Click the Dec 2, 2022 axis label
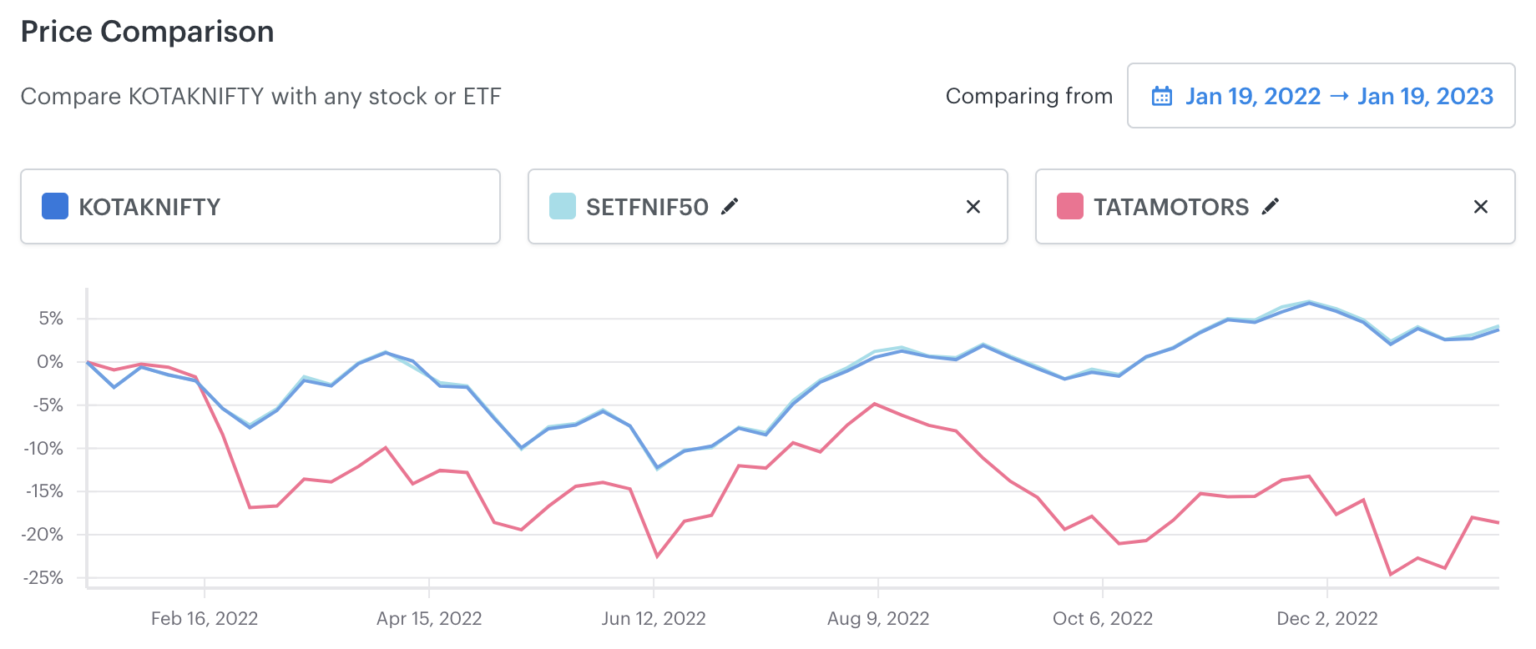This screenshot has width=1536, height=649. click(x=1326, y=618)
